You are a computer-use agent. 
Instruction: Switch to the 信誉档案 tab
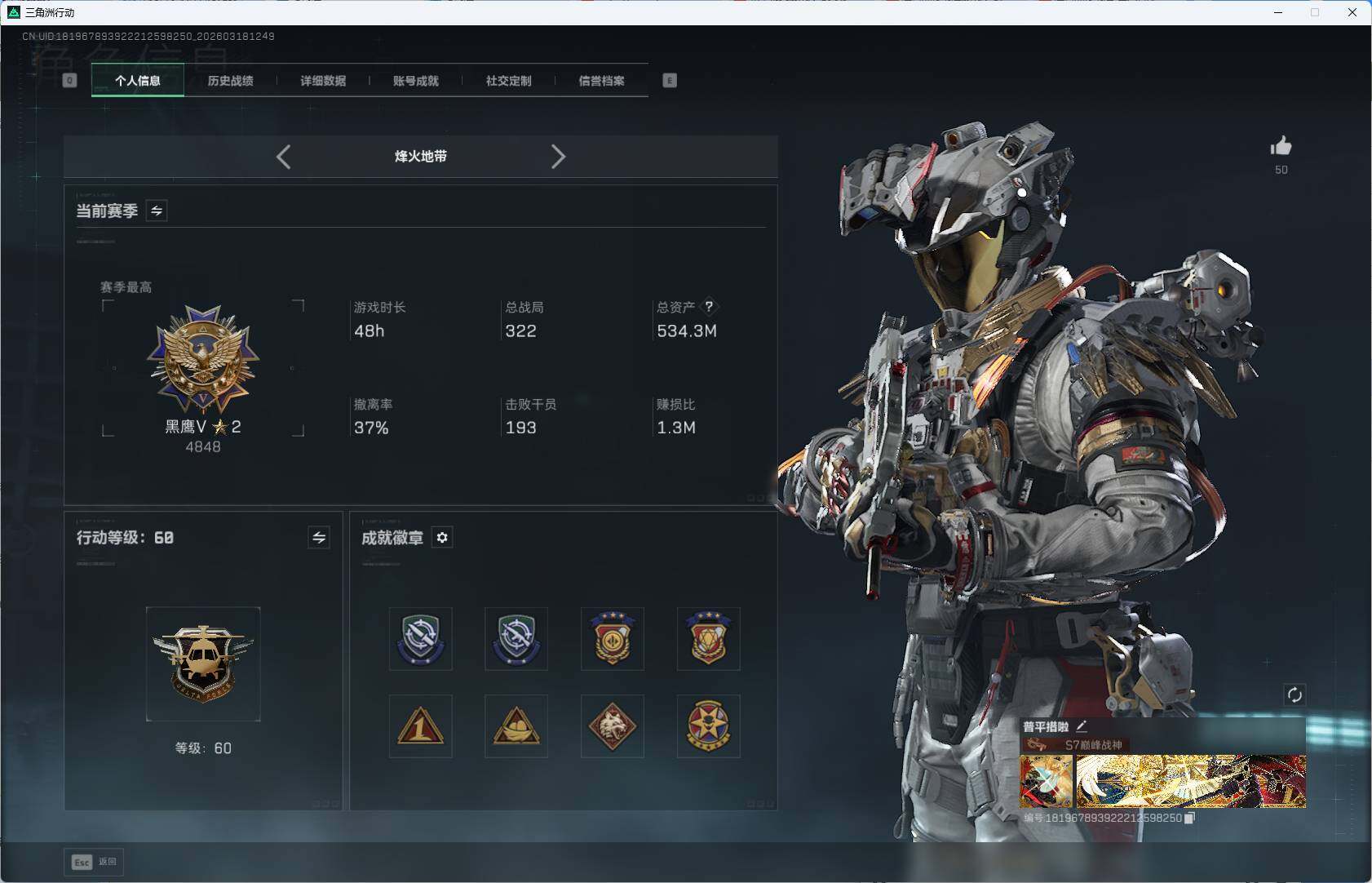601,81
